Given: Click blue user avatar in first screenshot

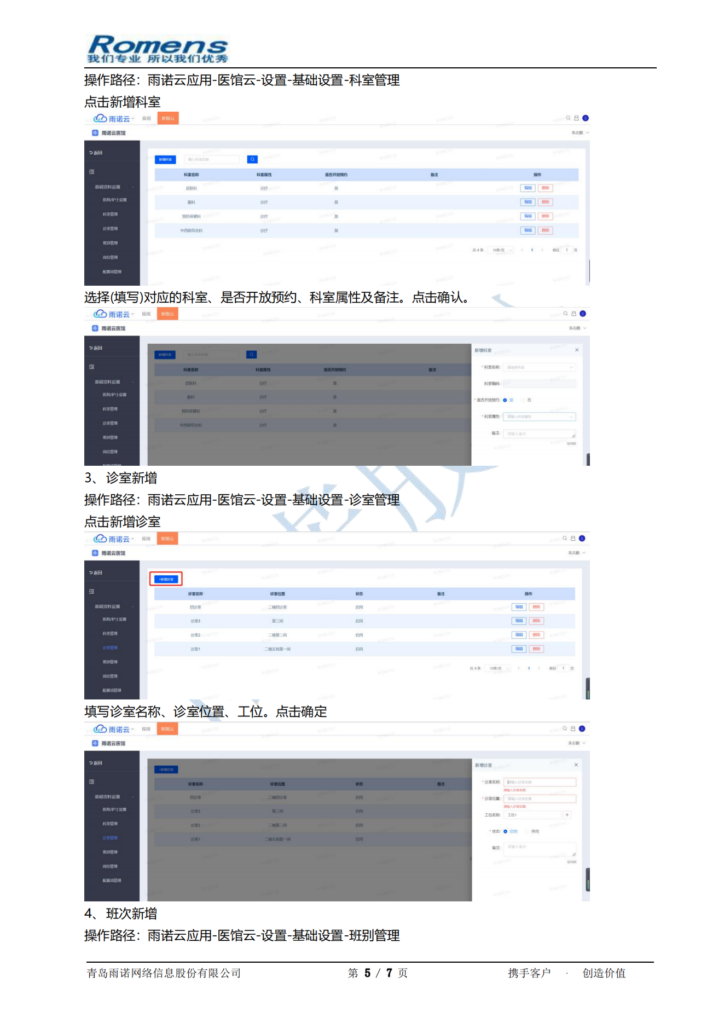Looking at the screenshot, I should (586, 118).
